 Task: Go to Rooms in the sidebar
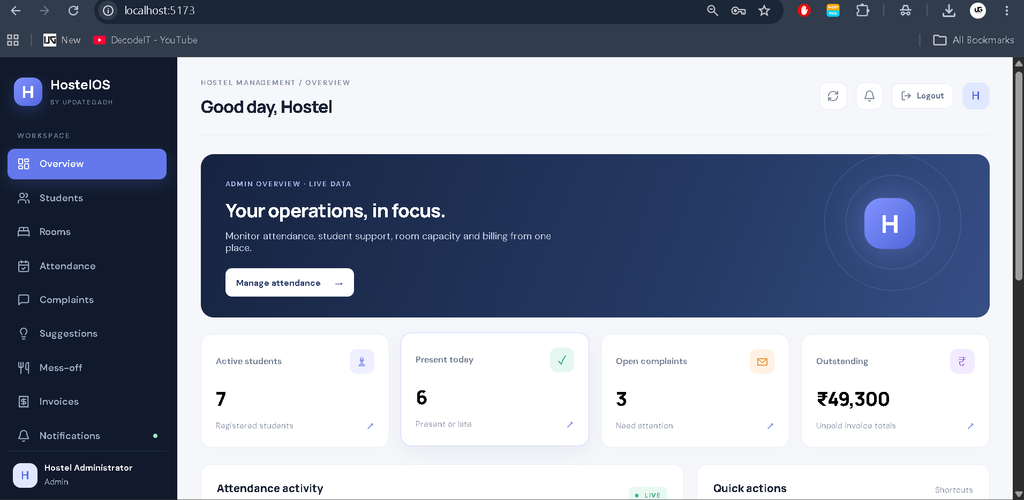pyautogui.click(x=87, y=232)
